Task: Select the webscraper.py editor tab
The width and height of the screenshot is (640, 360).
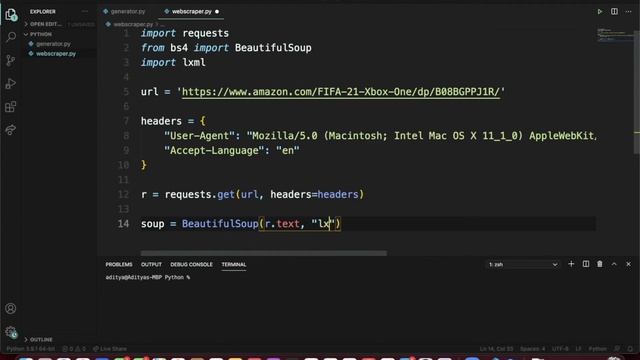Action: point(191,11)
